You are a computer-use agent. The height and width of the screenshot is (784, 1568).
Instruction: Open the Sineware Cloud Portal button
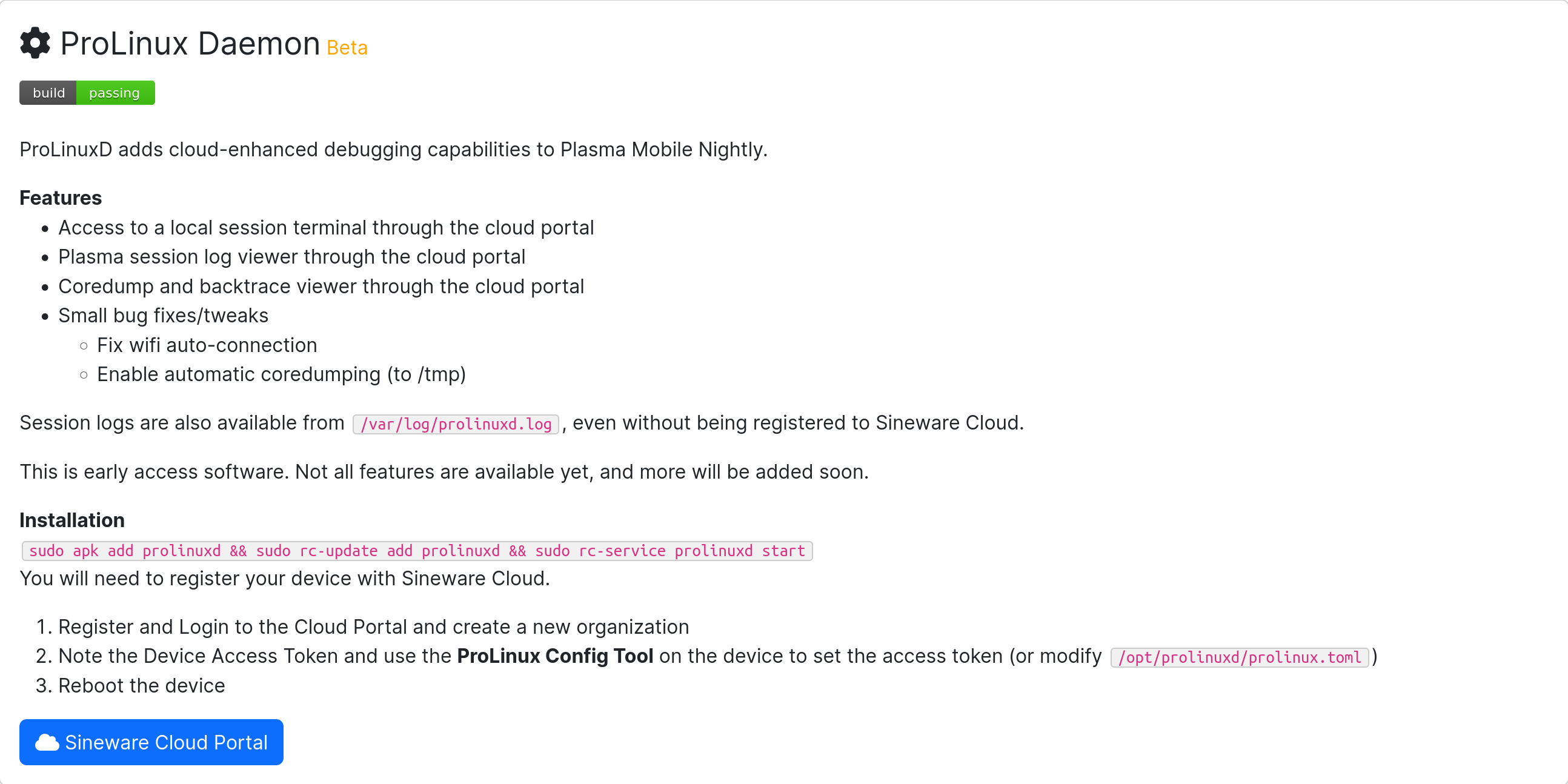click(151, 742)
